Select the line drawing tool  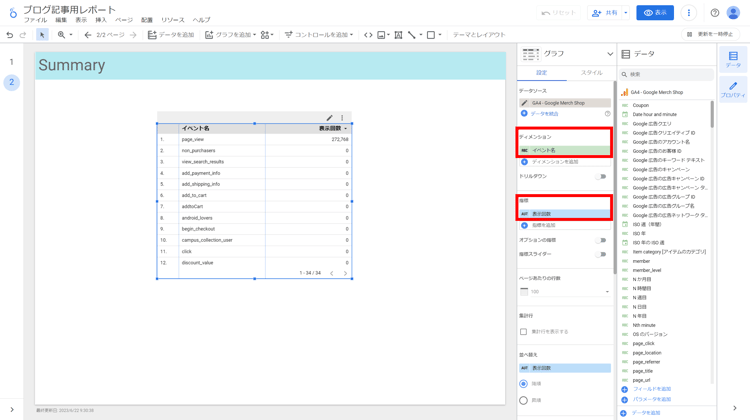point(411,35)
